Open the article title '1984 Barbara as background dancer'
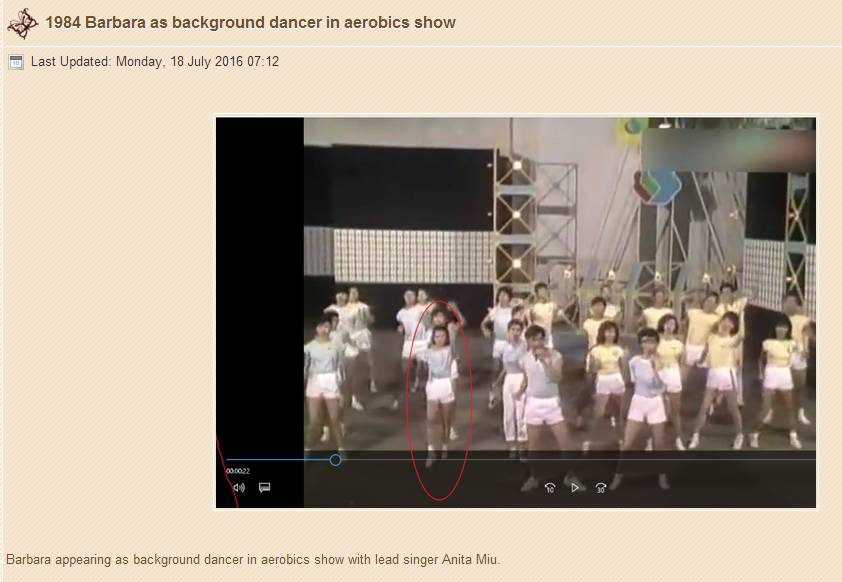The height and width of the screenshot is (582, 842). click(x=250, y=23)
